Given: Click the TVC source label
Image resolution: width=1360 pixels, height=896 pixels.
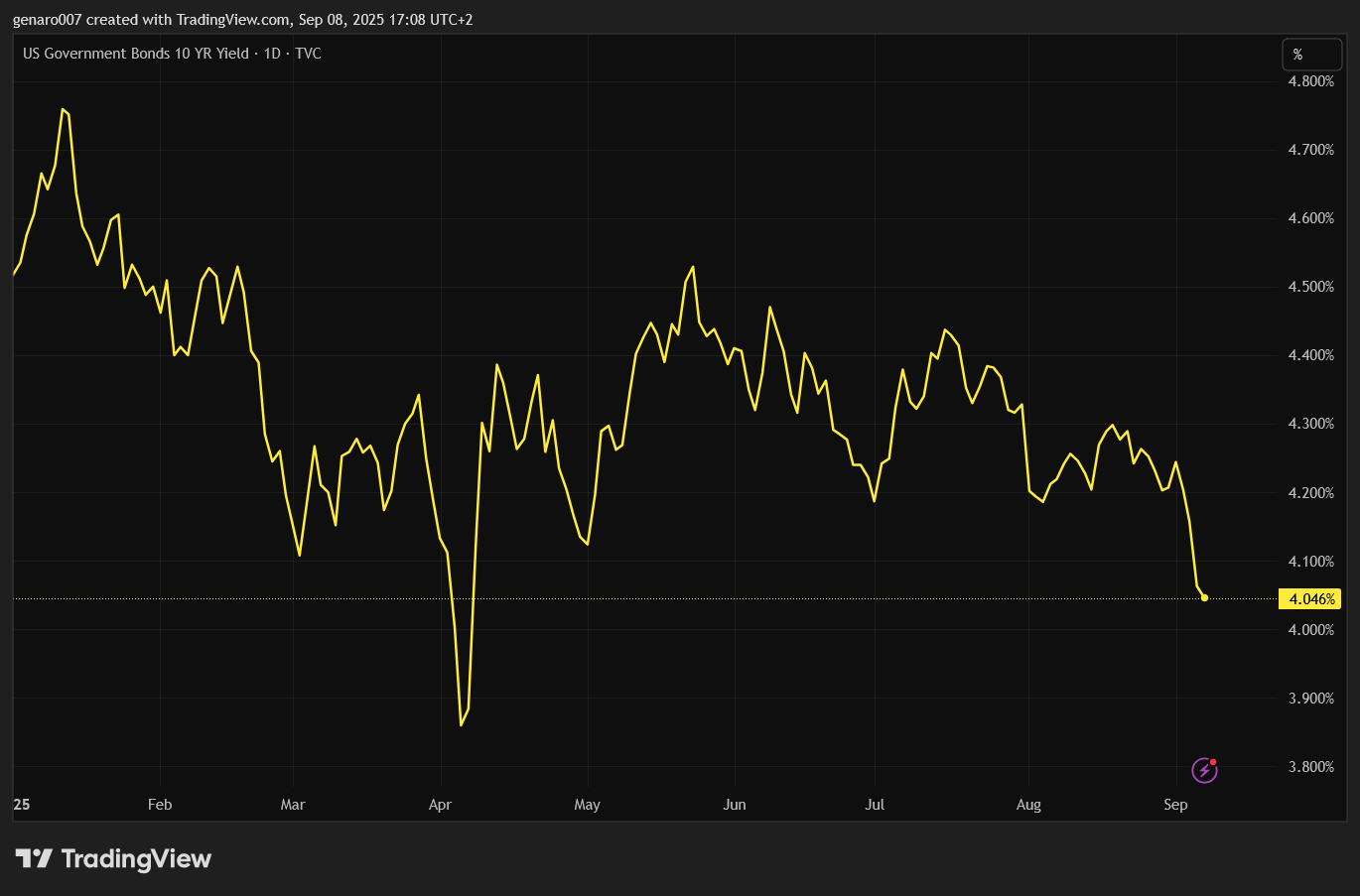Looking at the screenshot, I should pos(309,54).
